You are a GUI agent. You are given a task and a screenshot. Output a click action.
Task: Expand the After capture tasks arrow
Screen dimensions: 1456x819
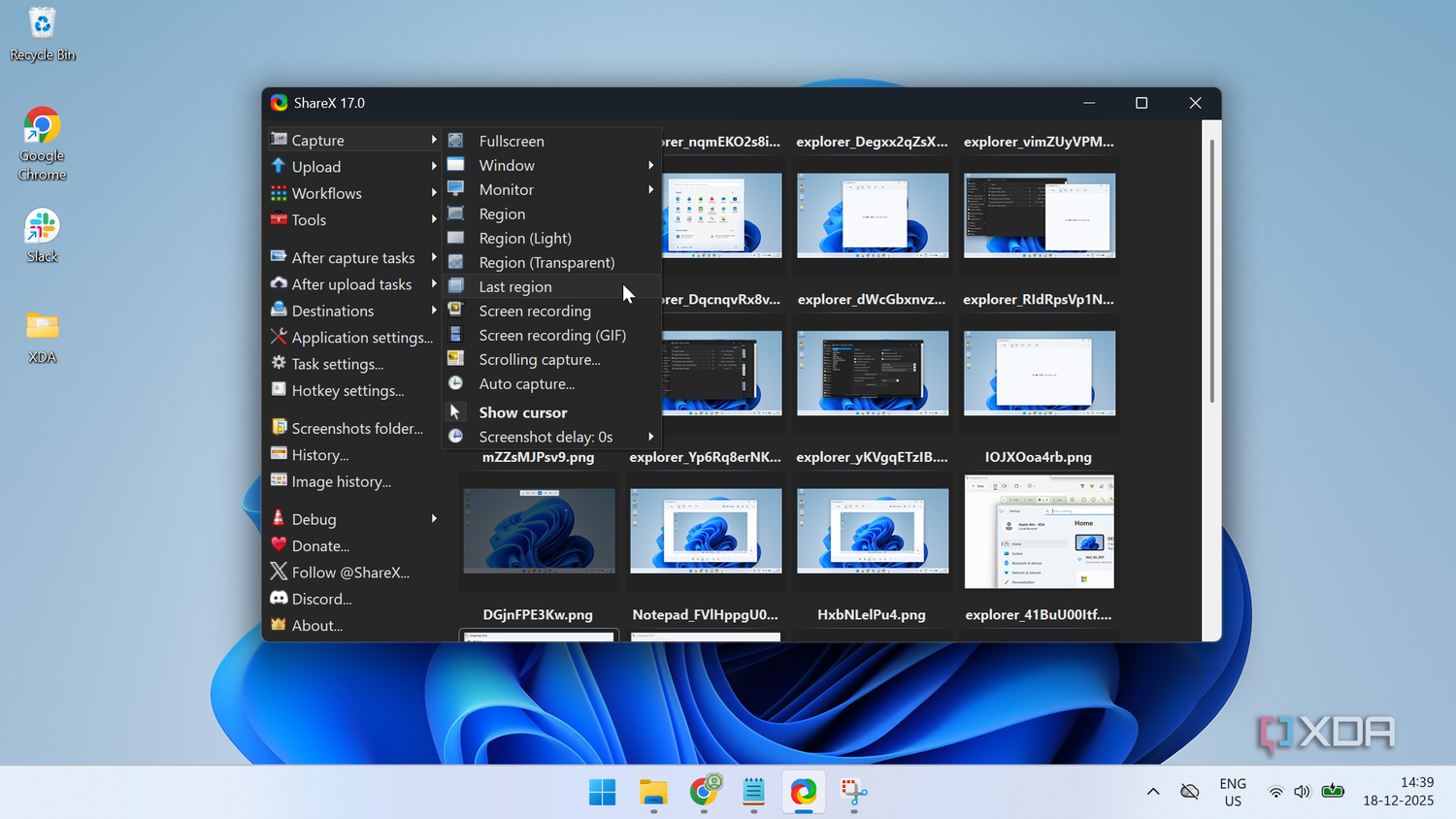point(434,257)
